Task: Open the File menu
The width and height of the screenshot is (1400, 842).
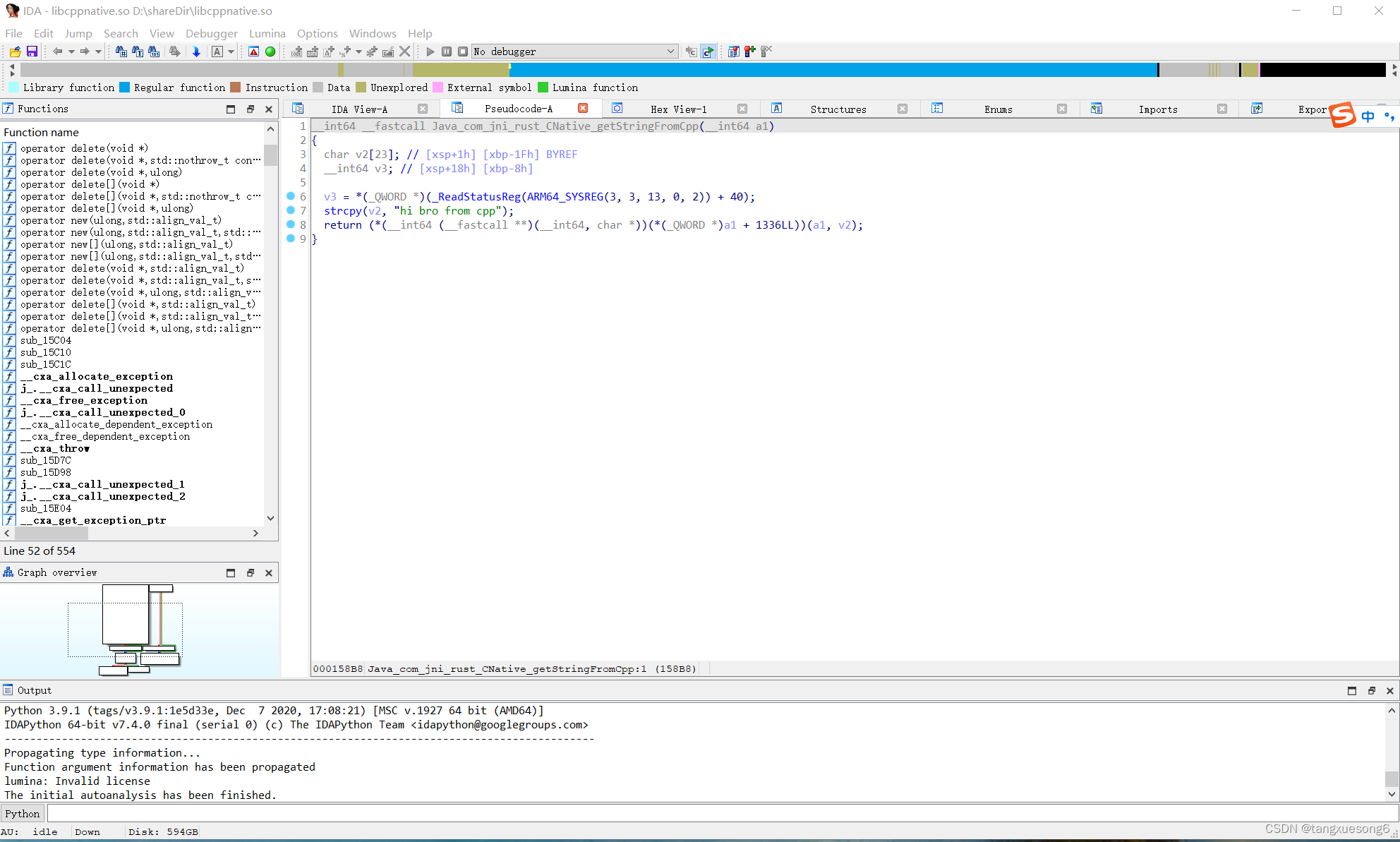Action: pyautogui.click(x=13, y=33)
